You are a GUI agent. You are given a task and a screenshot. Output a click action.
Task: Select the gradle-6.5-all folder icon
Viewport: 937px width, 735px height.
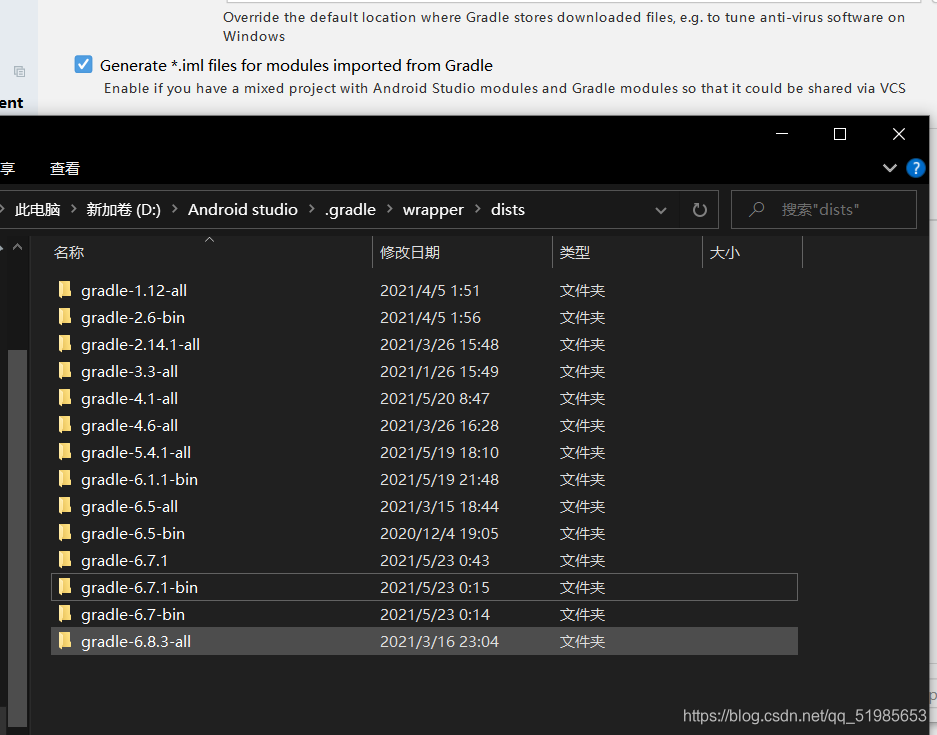[65, 506]
